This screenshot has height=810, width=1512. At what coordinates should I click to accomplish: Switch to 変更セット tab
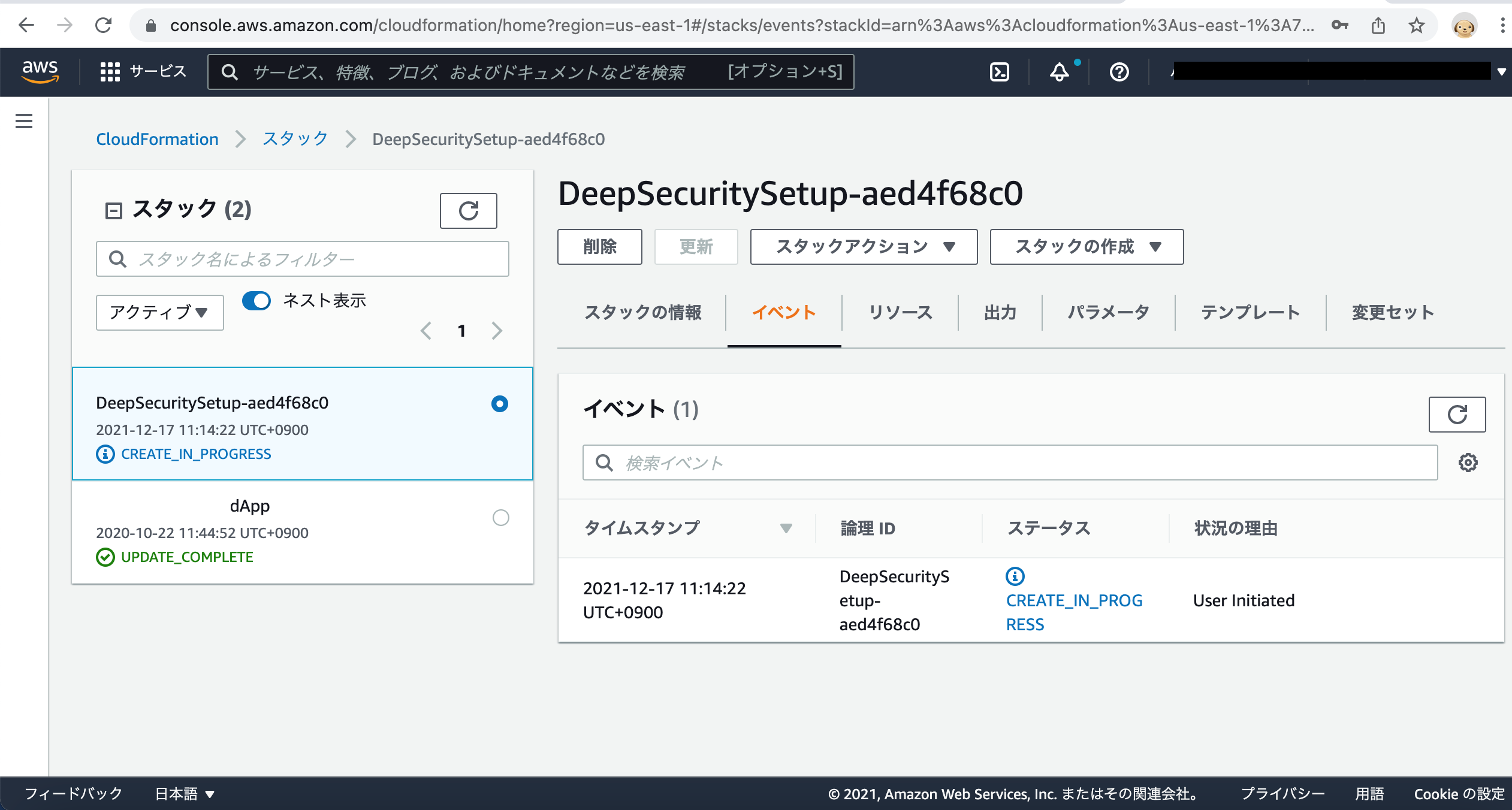(1393, 312)
